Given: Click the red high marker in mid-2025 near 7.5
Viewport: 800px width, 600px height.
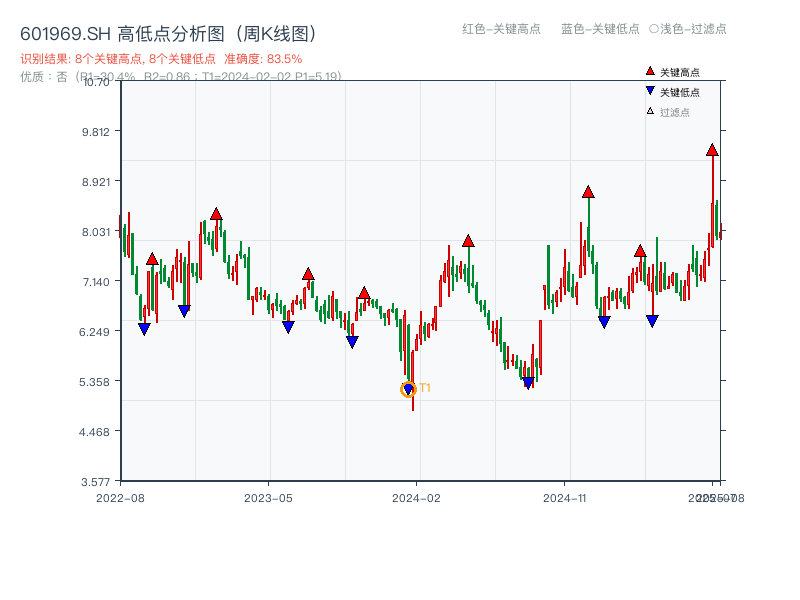Looking at the screenshot, I should point(641,252).
